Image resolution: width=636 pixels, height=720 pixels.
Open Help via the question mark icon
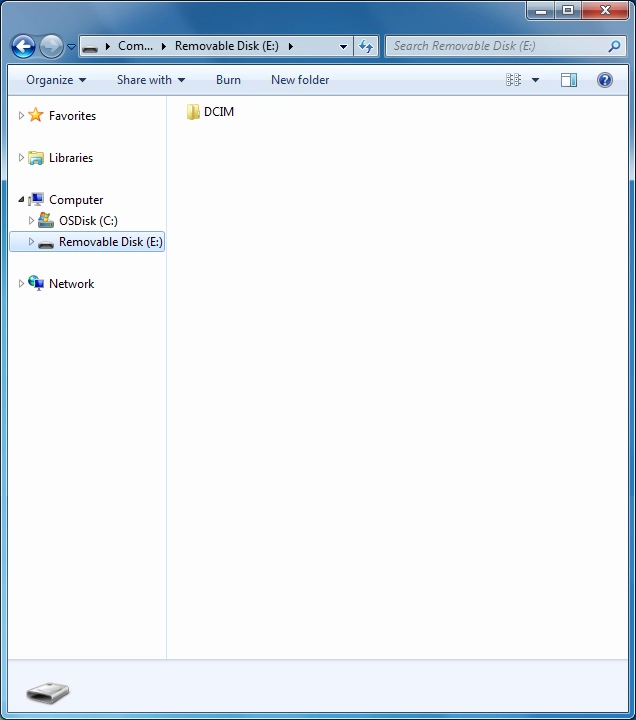click(x=605, y=80)
